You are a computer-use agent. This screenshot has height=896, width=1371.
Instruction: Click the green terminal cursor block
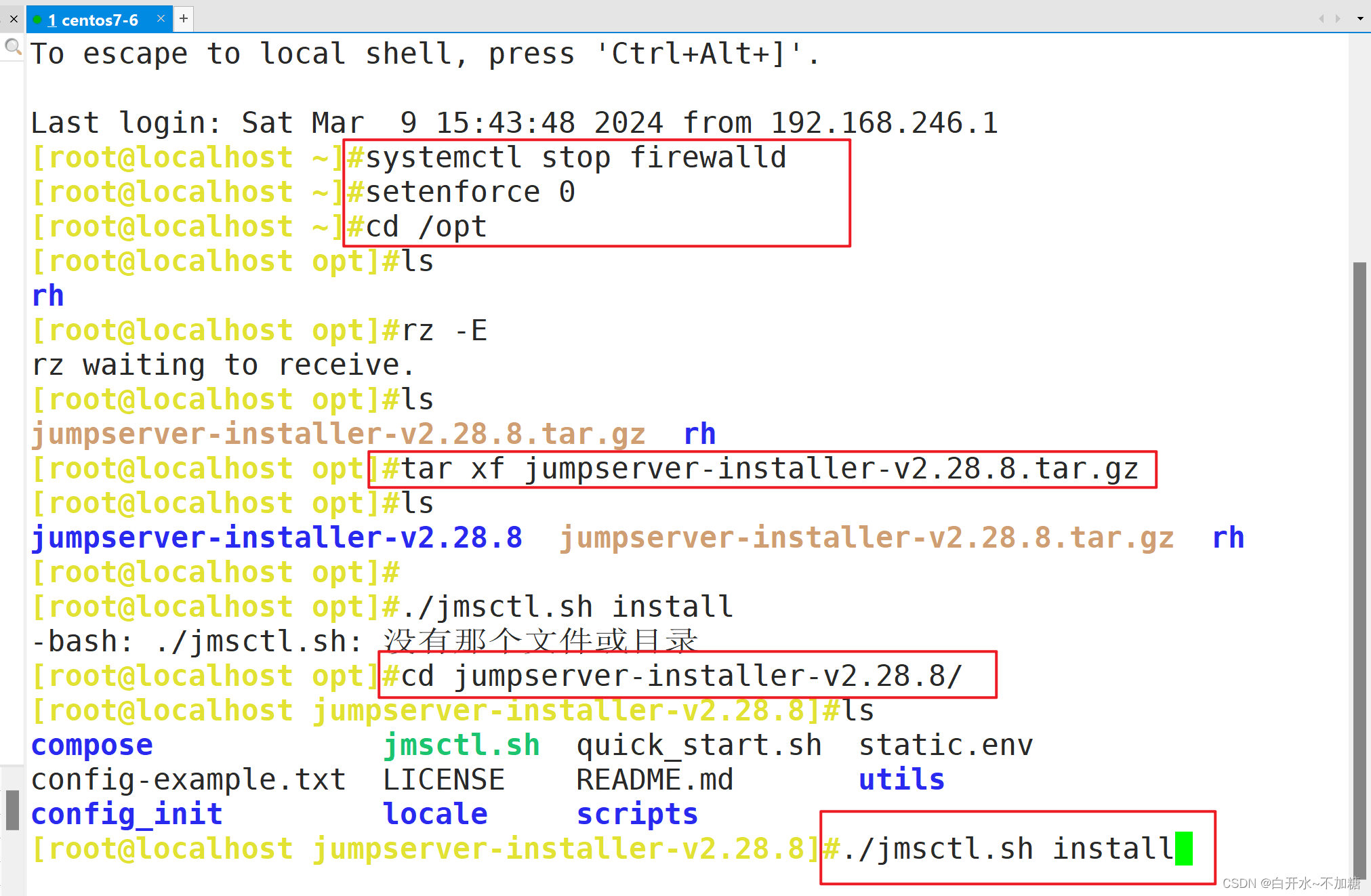click(x=1183, y=849)
